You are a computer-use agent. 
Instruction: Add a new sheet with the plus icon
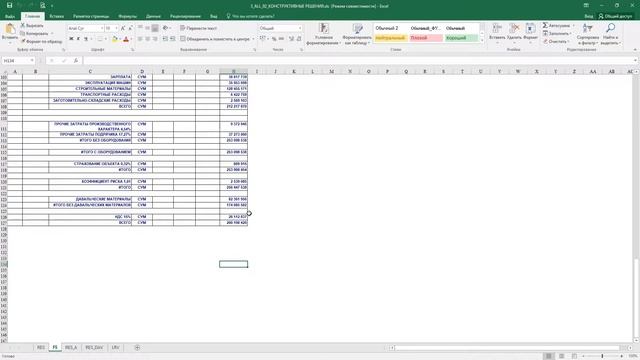click(137, 347)
